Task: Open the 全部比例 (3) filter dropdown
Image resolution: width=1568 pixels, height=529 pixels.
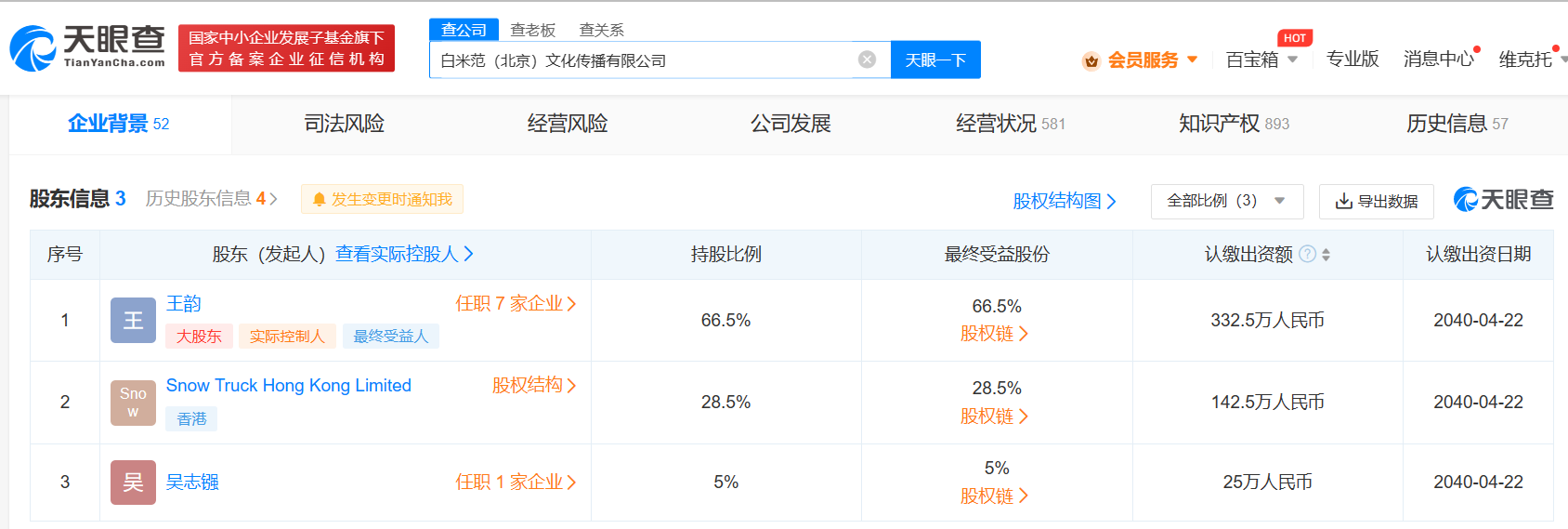Action: tap(1227, 201)
